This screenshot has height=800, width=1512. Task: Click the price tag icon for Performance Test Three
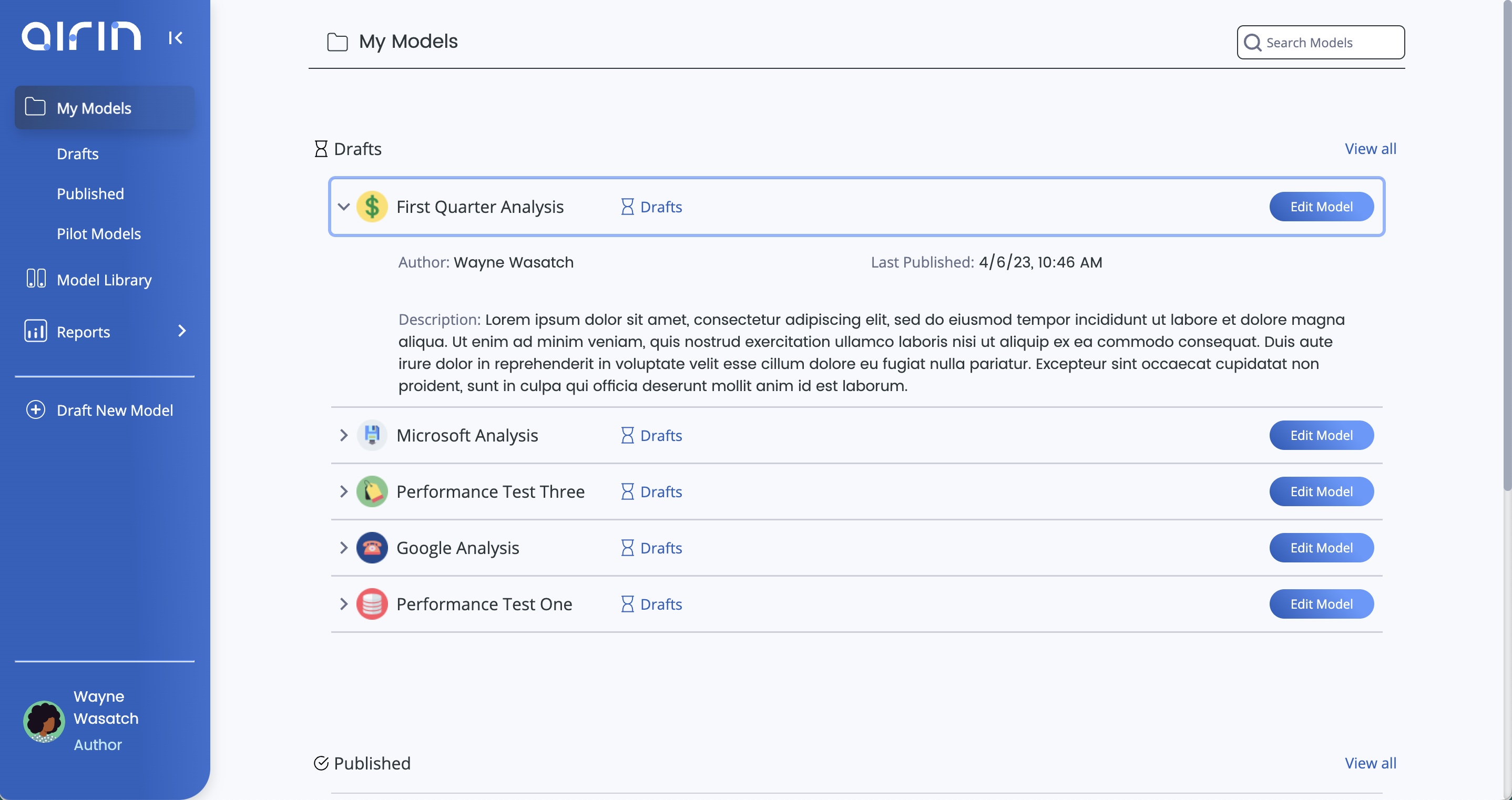pyautogui.click(x=372, y=491)
